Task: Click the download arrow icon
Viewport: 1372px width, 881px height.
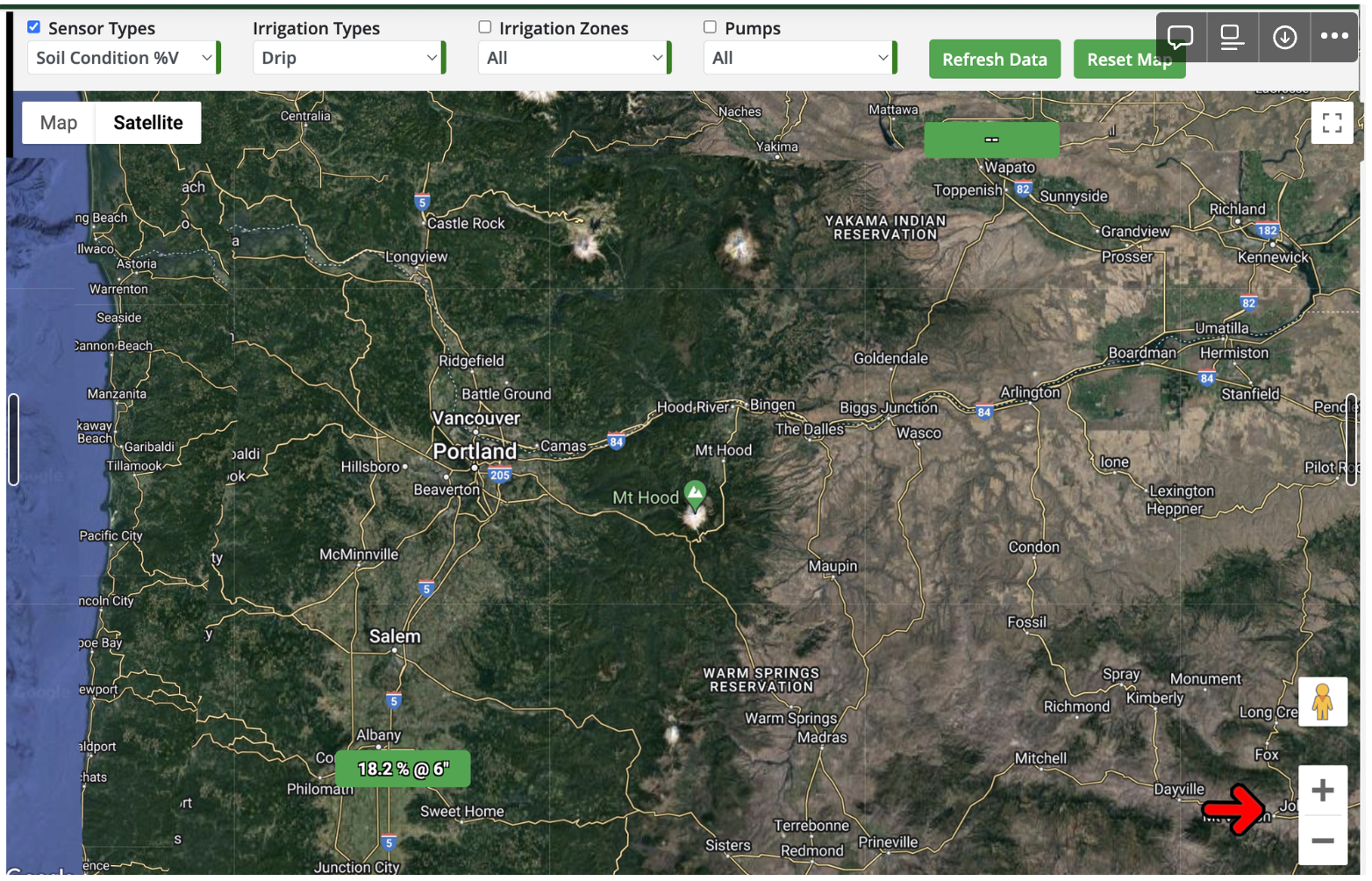Action: click(1284, 37)
